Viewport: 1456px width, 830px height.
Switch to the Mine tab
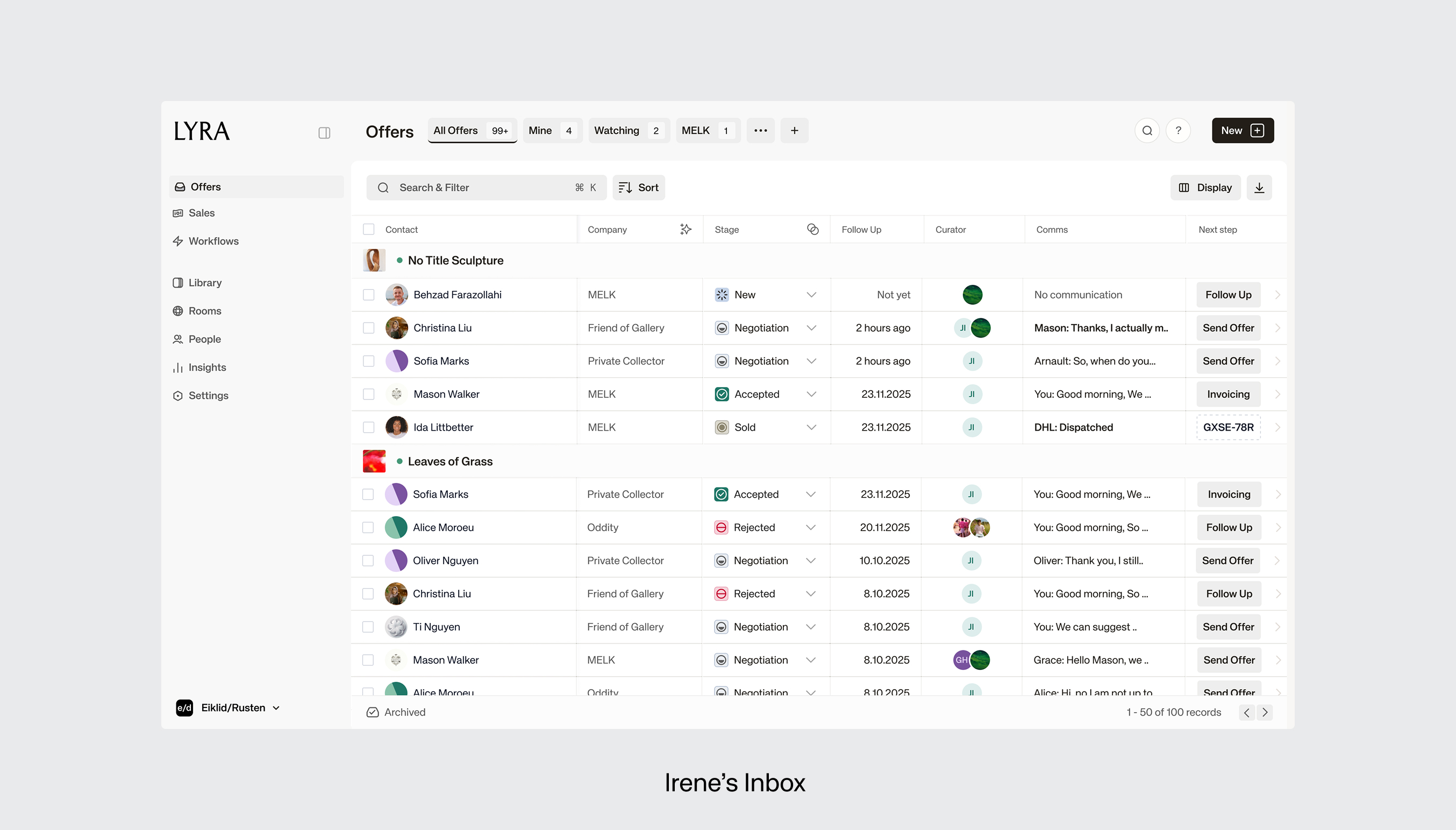tap(552, 131)
